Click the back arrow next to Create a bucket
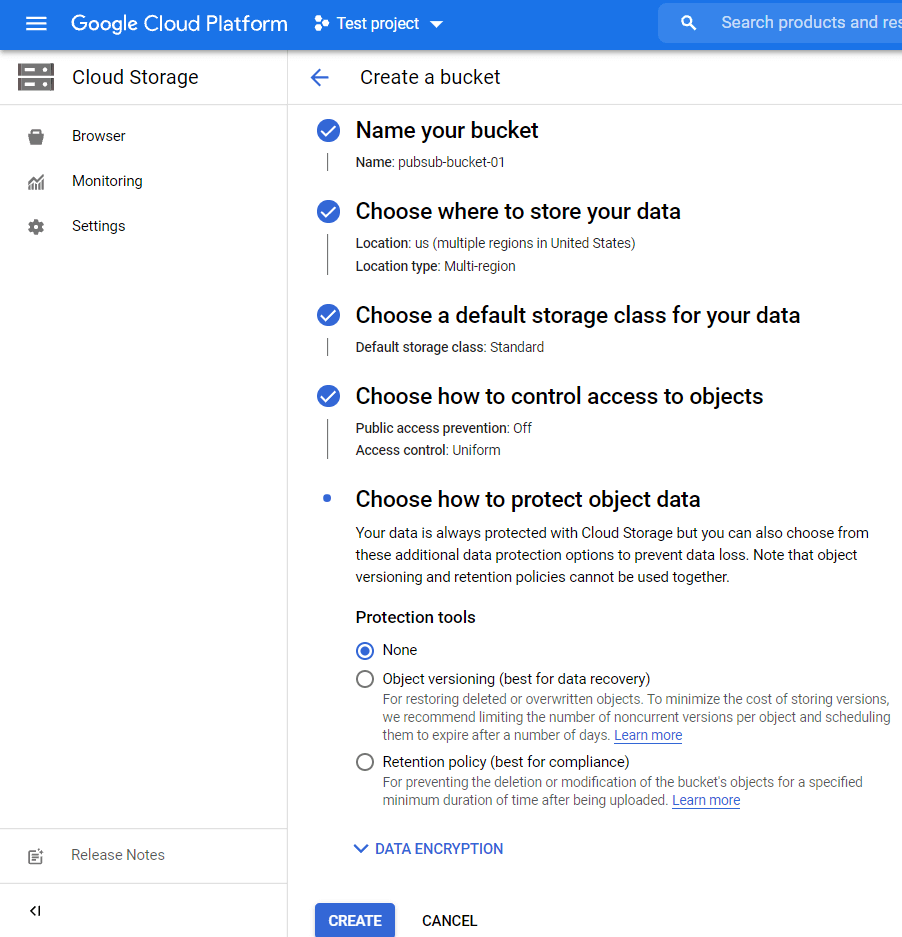The height and width of the screenshot is (937, 902). 319,77
